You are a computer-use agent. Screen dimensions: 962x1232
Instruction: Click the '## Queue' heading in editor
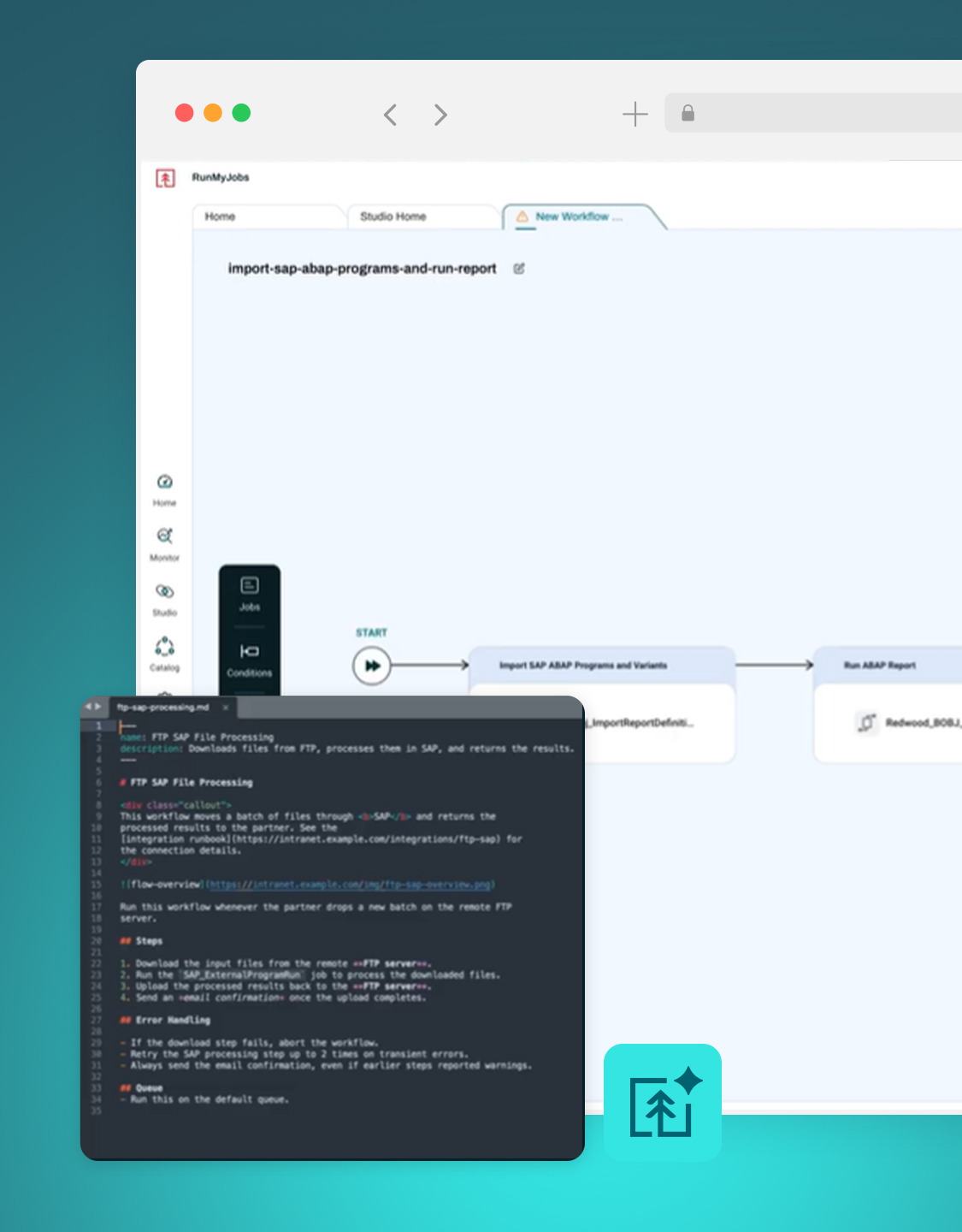click(x=141, y=1088)
